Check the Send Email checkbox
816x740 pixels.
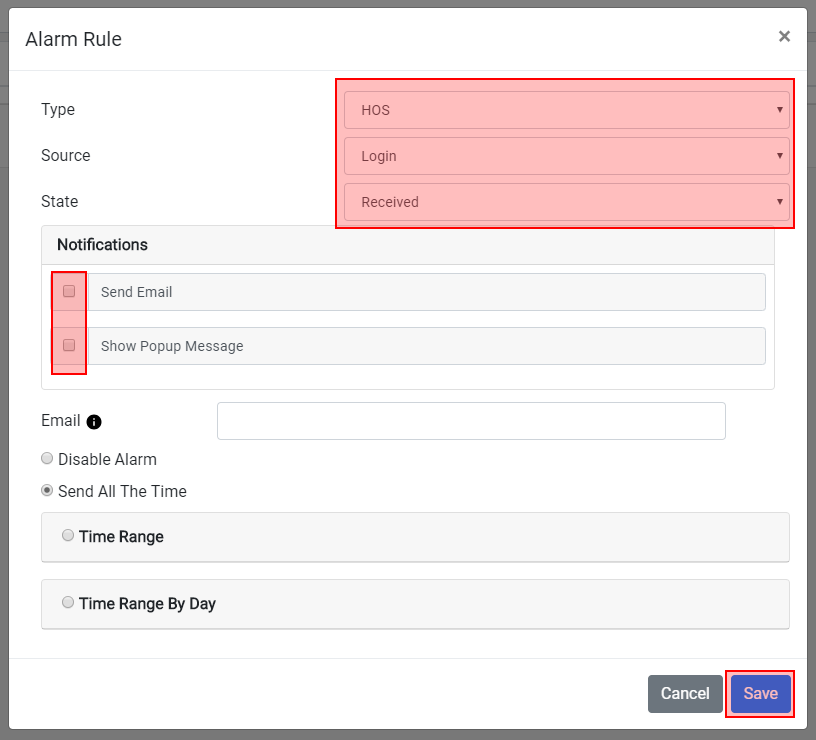pyautogui.click(x=69, y=291)
